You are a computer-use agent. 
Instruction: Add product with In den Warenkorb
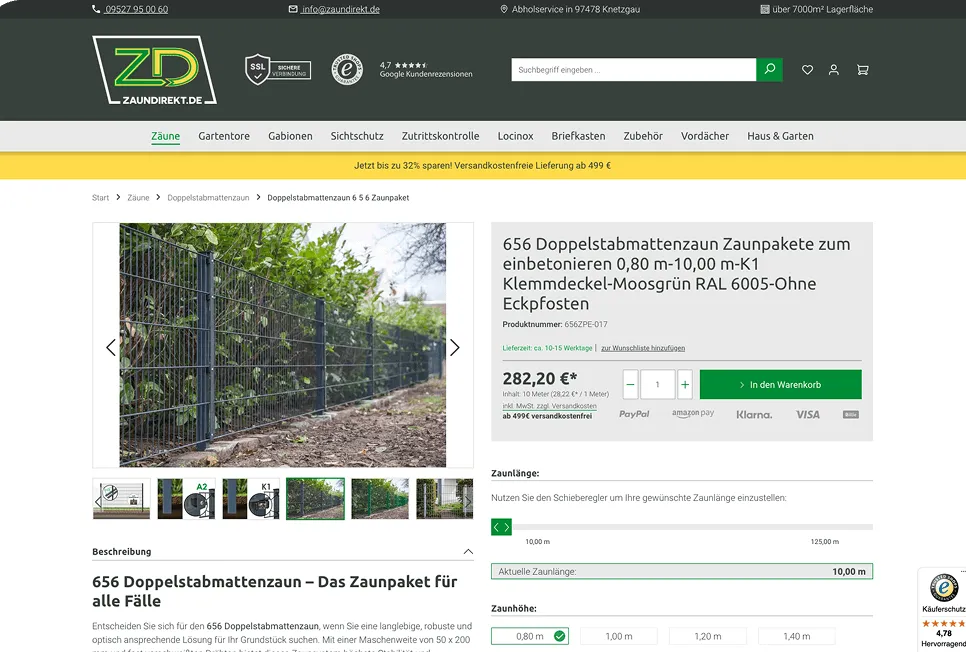coord(780,384)
